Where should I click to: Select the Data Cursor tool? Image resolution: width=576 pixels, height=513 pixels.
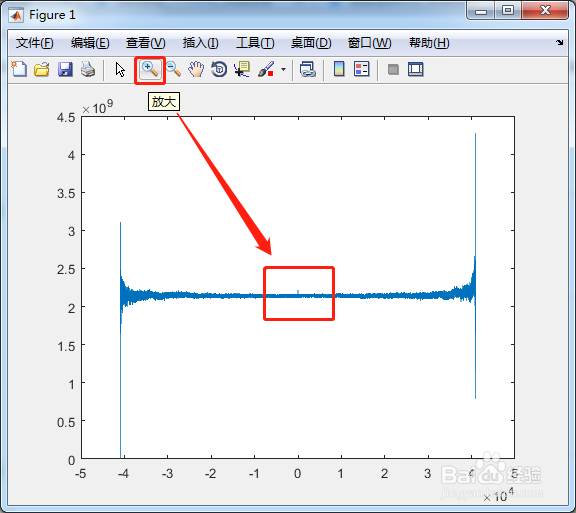tap(242, 69)
